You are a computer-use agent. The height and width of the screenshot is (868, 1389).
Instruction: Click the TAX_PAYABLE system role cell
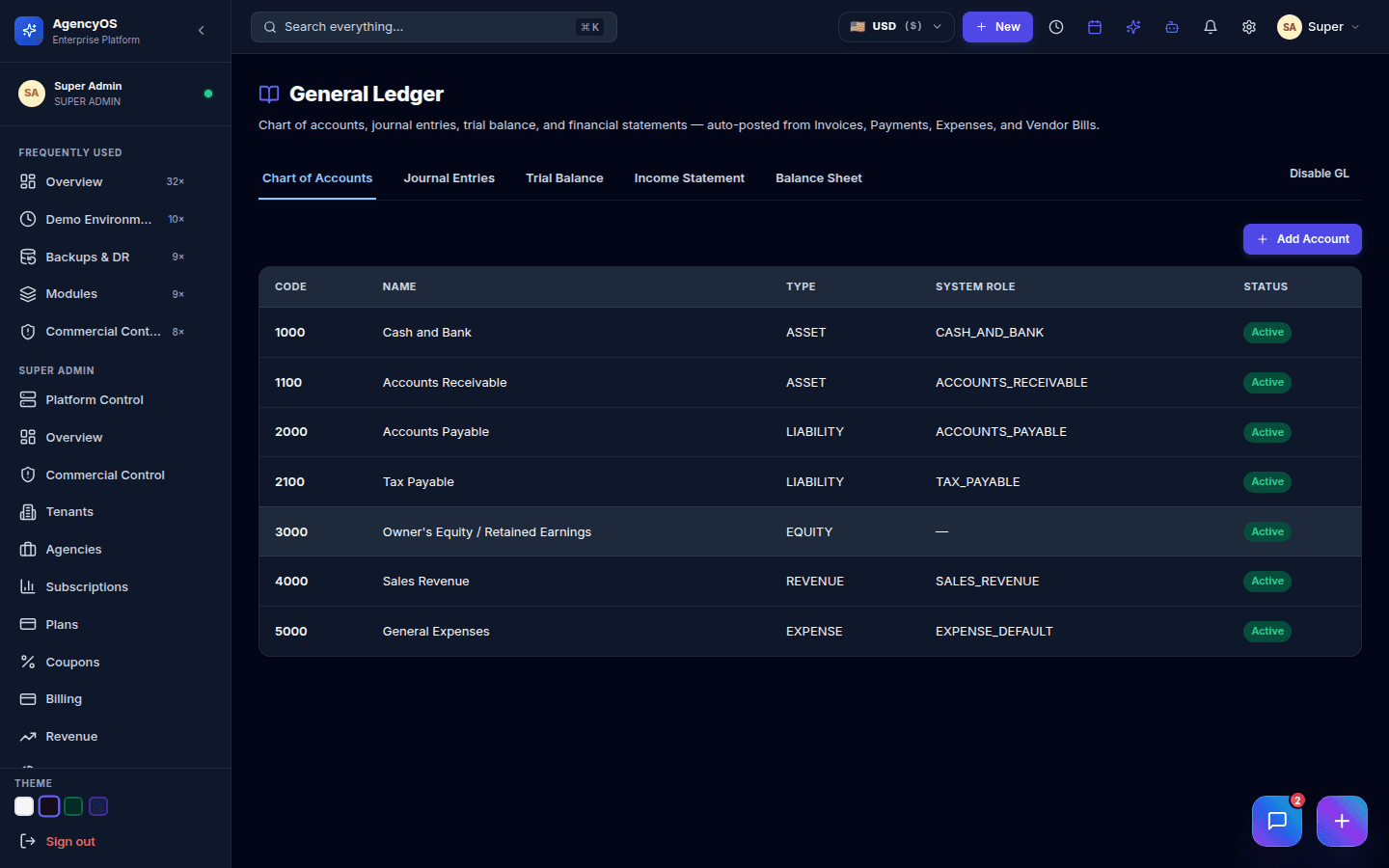pos(978,482)
